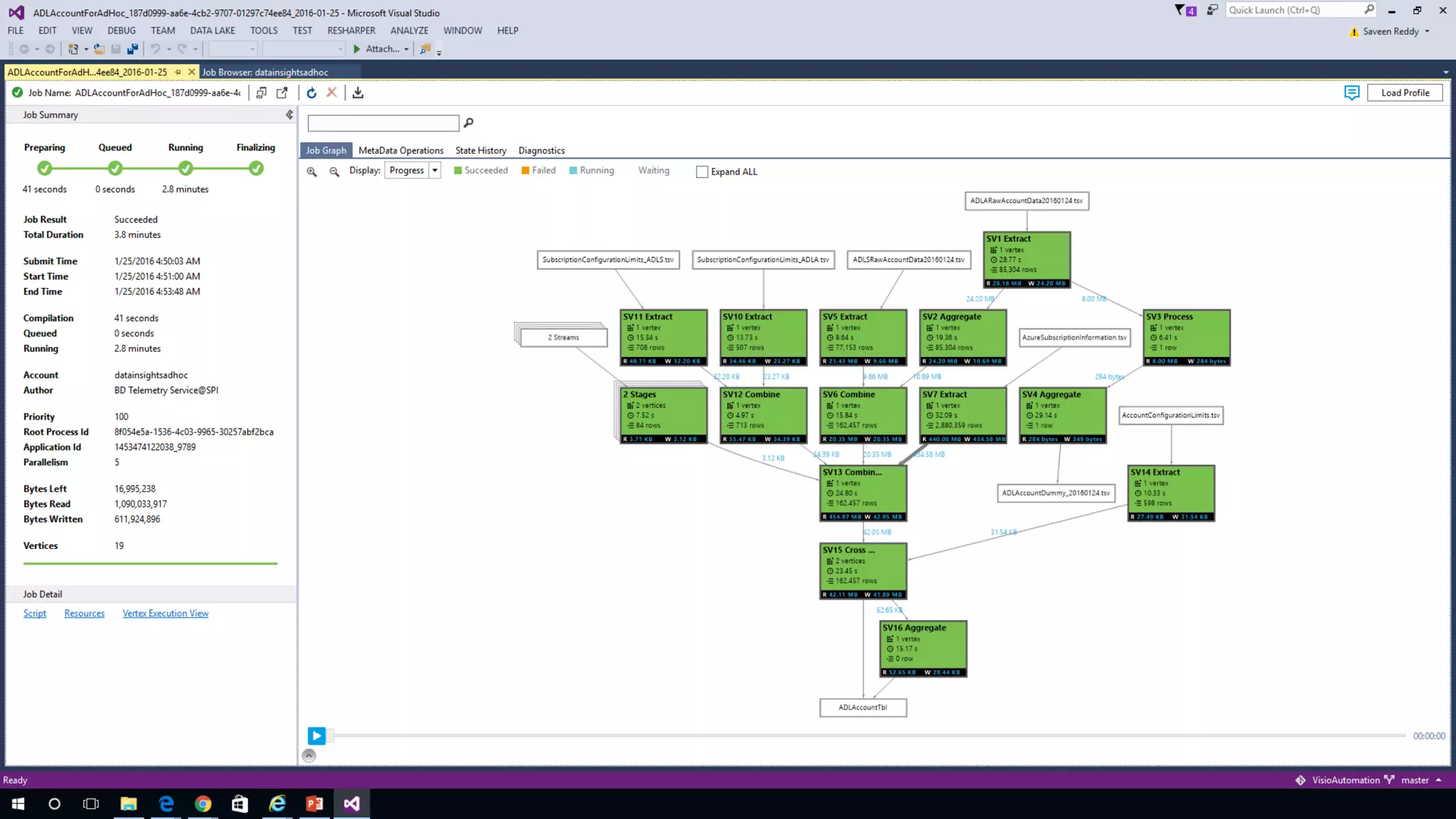Open Chrome from the Windows taskbar
This screenshot has width=1456, height=819.
click(x=203, y=804)
